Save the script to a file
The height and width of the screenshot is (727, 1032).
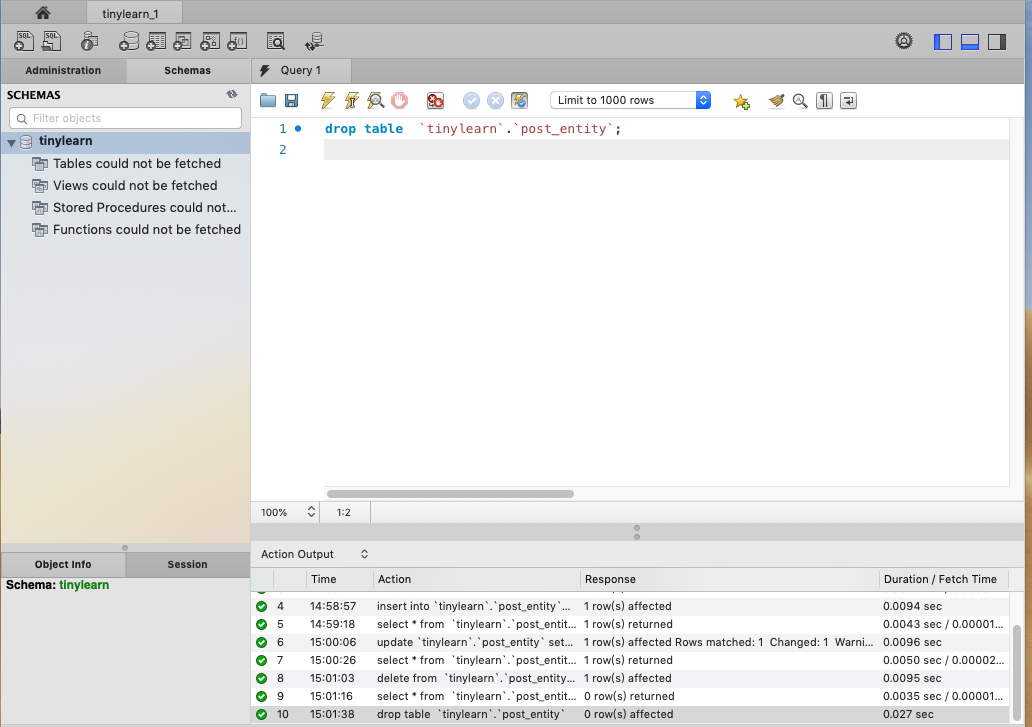[x=292, y=101]
